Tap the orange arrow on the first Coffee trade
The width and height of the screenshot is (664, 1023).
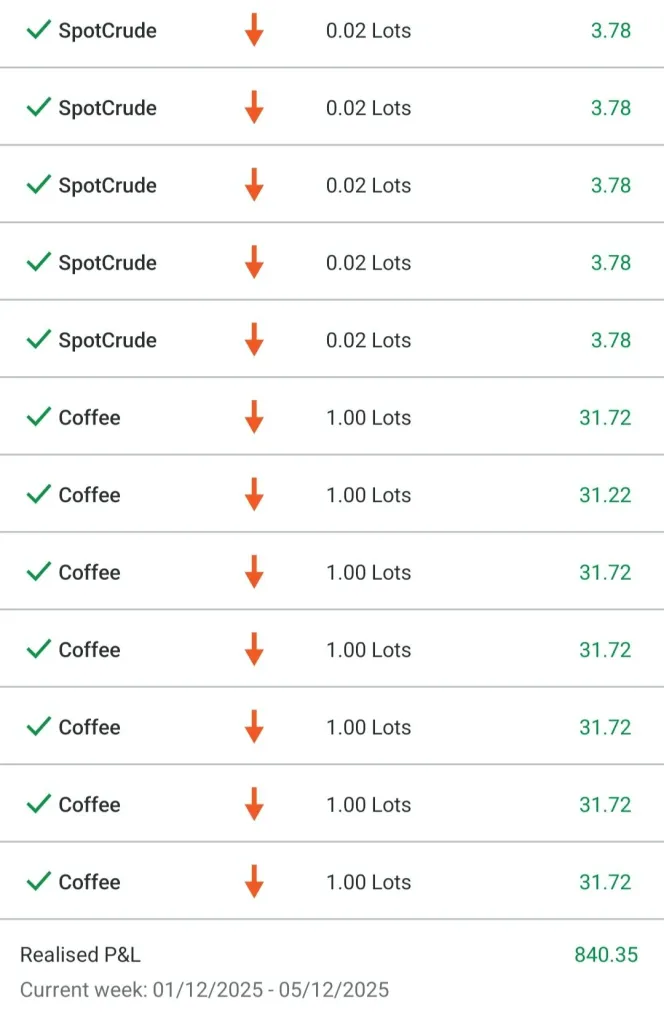254,417
